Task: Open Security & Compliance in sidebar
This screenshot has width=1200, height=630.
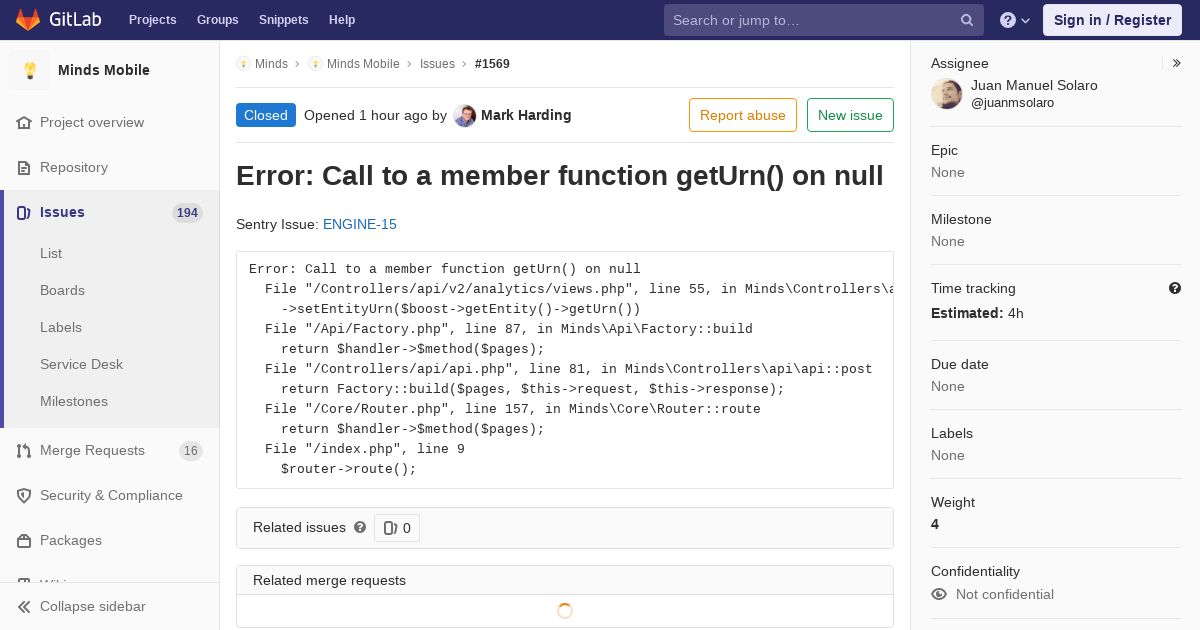Action: [111, 495]
